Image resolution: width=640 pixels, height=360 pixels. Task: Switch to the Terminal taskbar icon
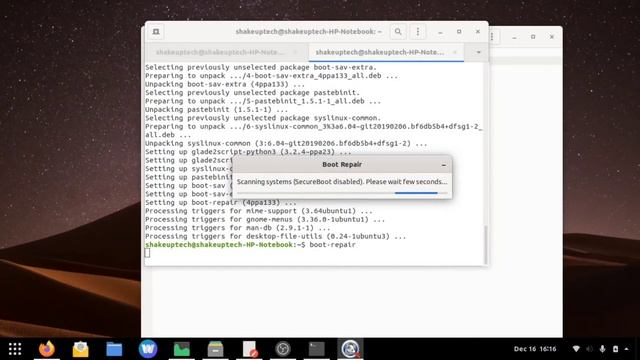pos(316,349)
